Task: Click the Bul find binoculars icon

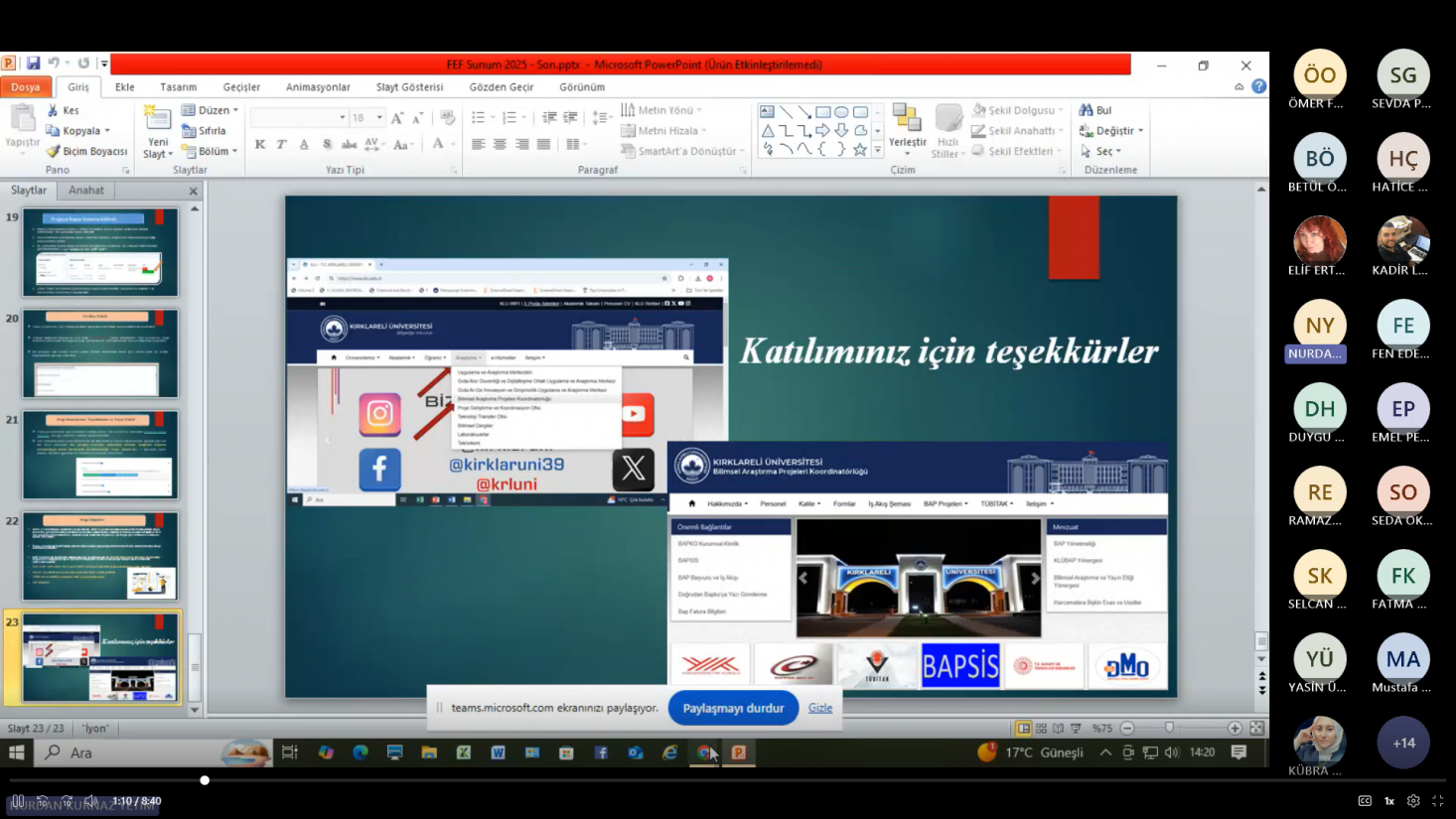Action: pos(1087,110)
